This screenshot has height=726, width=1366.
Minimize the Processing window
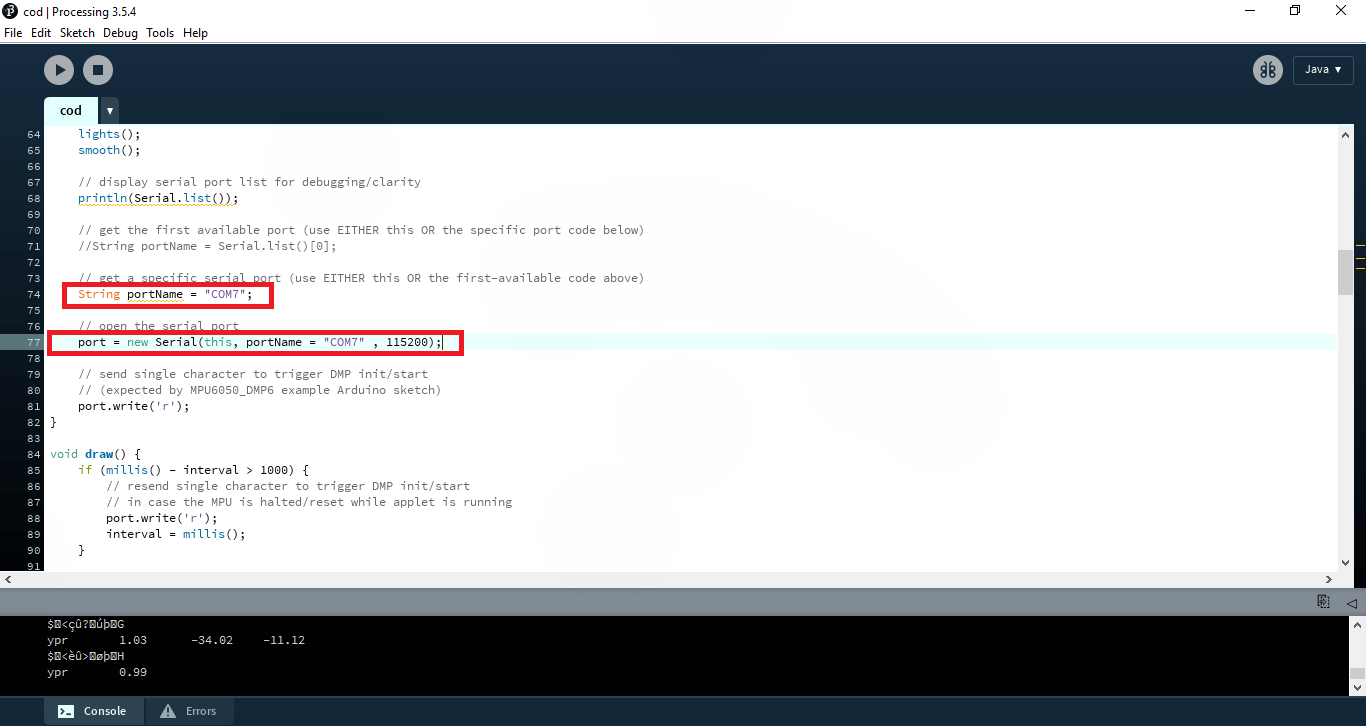pos(1251,11)
